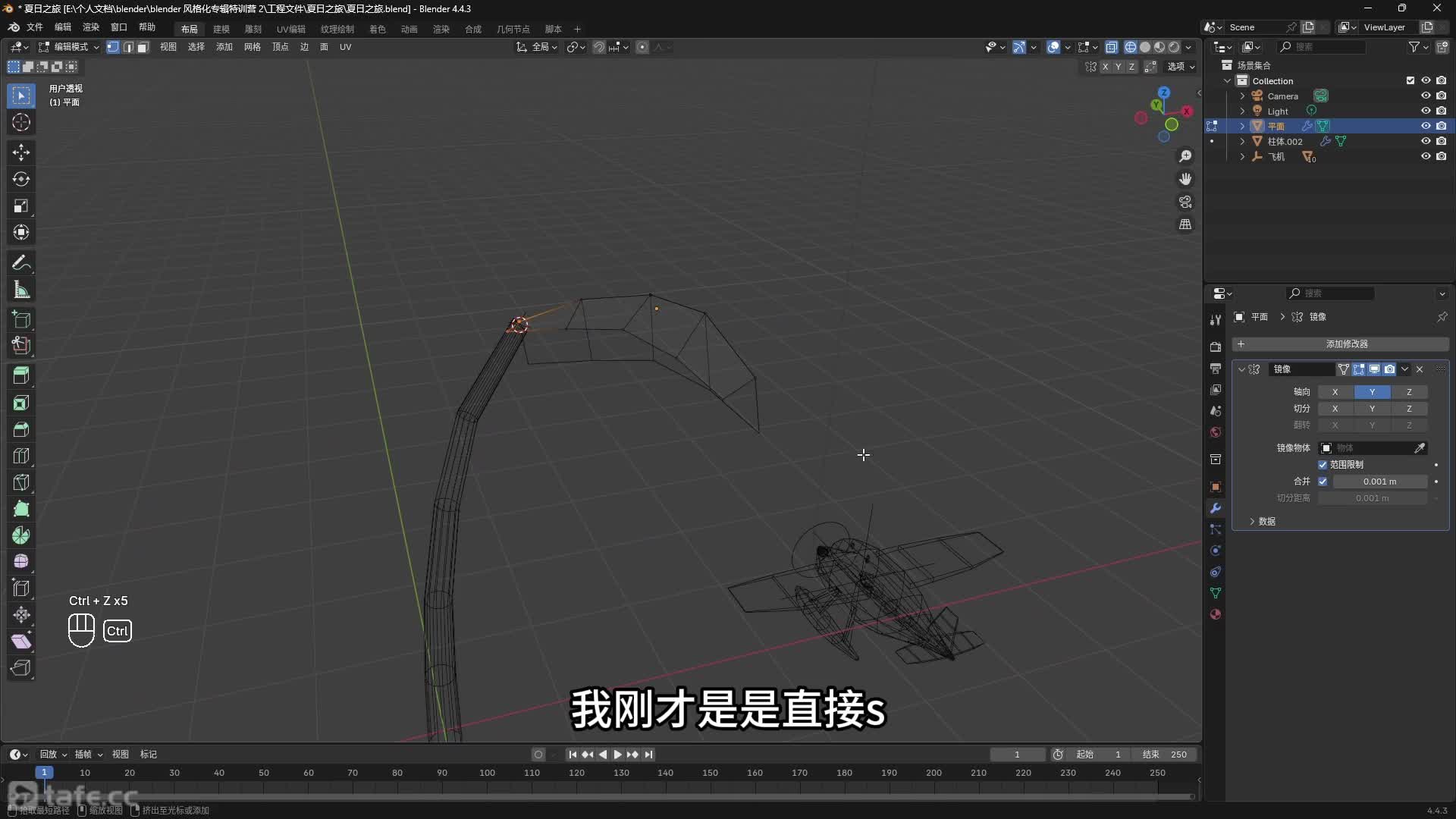Toggle the 范围限制 clipping checkbox
This screenshot has width=1456, height=819.
[1323, 465]
